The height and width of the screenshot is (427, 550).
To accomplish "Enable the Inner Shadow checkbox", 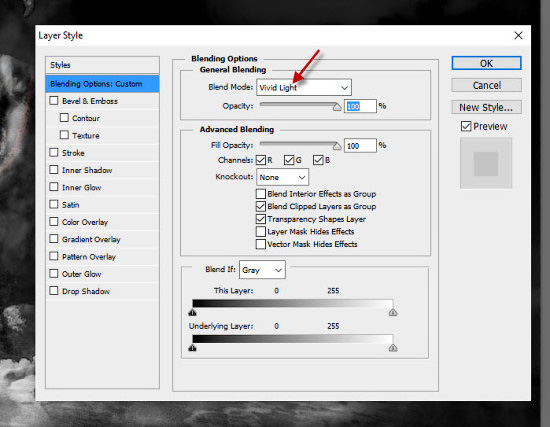I will [x=54, y=170].
